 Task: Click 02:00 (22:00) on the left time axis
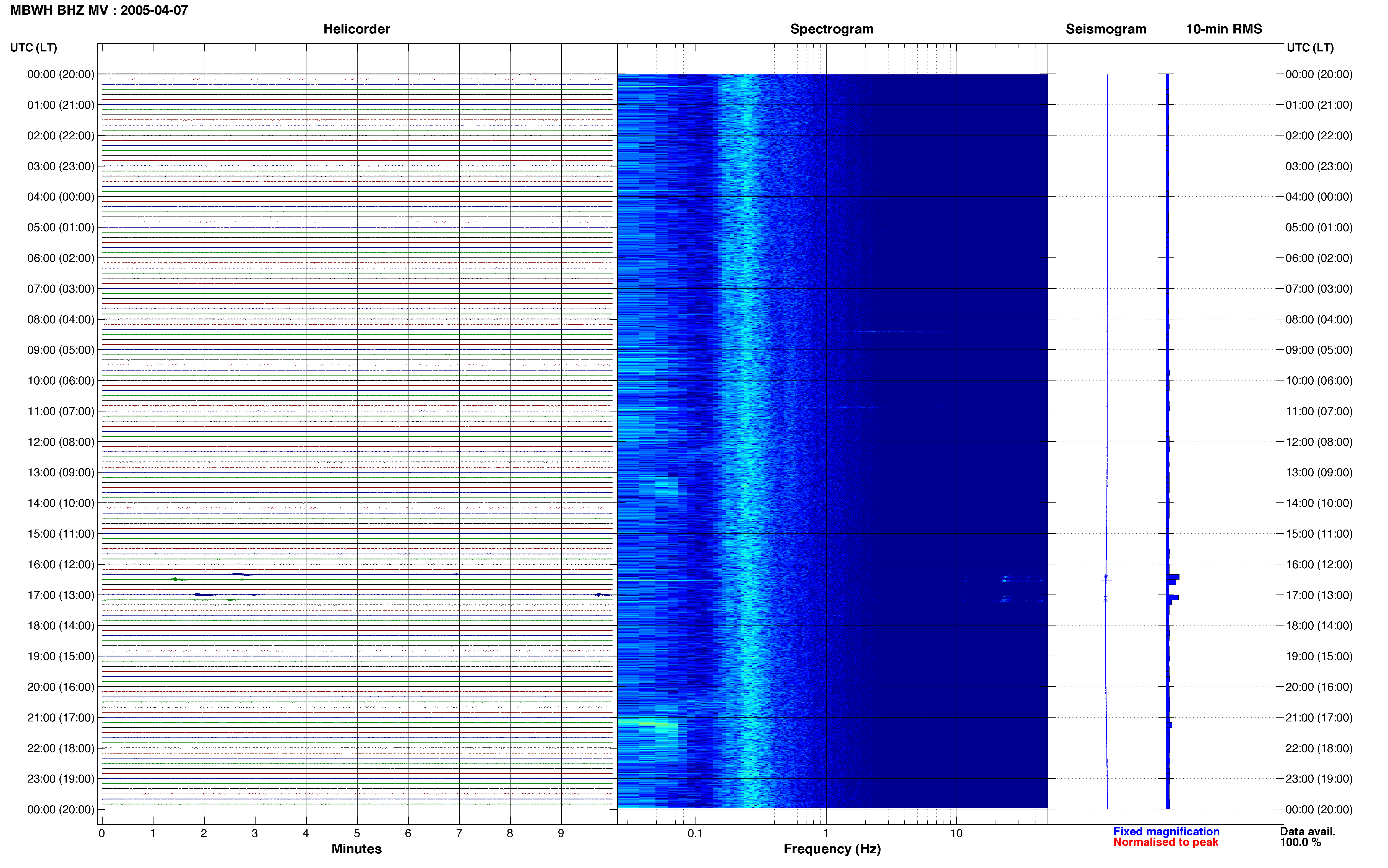pos(61,135)
